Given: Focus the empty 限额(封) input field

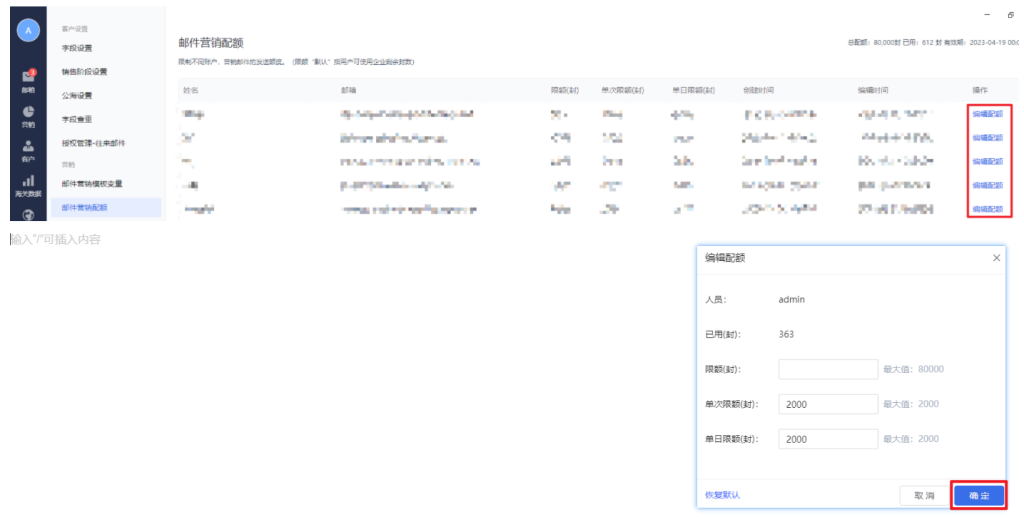Looking at the screenshot, I should coord(827,369).
